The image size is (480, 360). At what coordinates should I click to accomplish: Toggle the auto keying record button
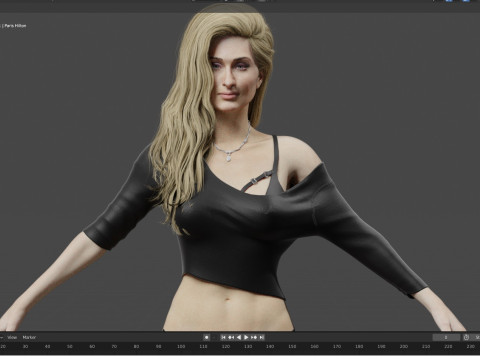(207, 337)
